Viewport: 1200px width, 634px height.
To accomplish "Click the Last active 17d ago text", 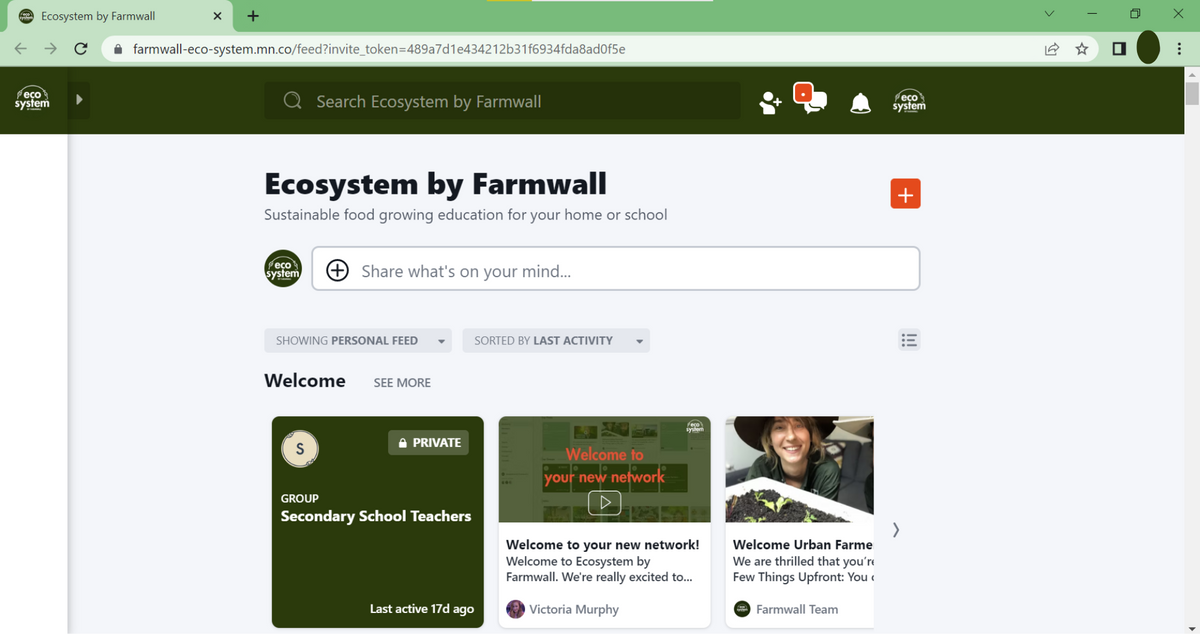I will pyautogui.click(x=422, y=609).
